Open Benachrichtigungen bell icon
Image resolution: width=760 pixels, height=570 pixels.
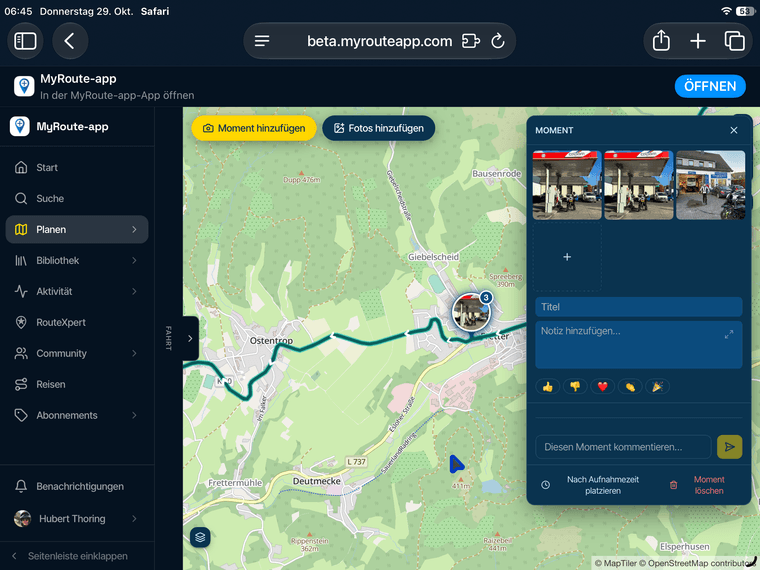pyautogui.click(x=21, y=486)
